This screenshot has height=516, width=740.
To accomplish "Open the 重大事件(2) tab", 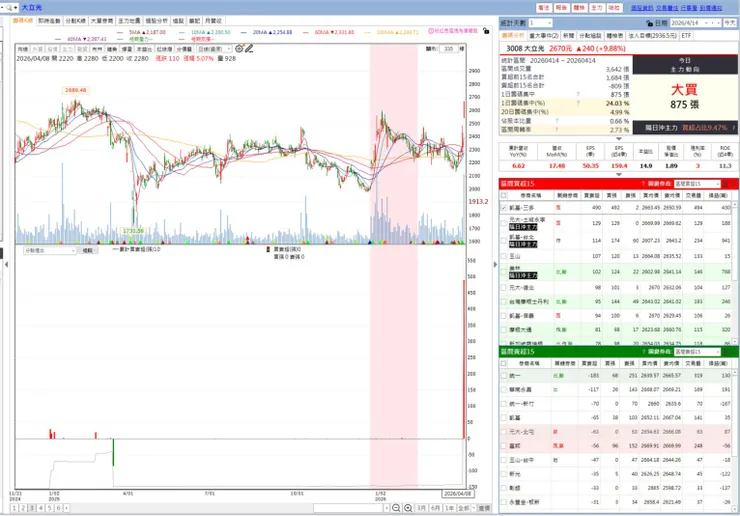I will 544,35.
